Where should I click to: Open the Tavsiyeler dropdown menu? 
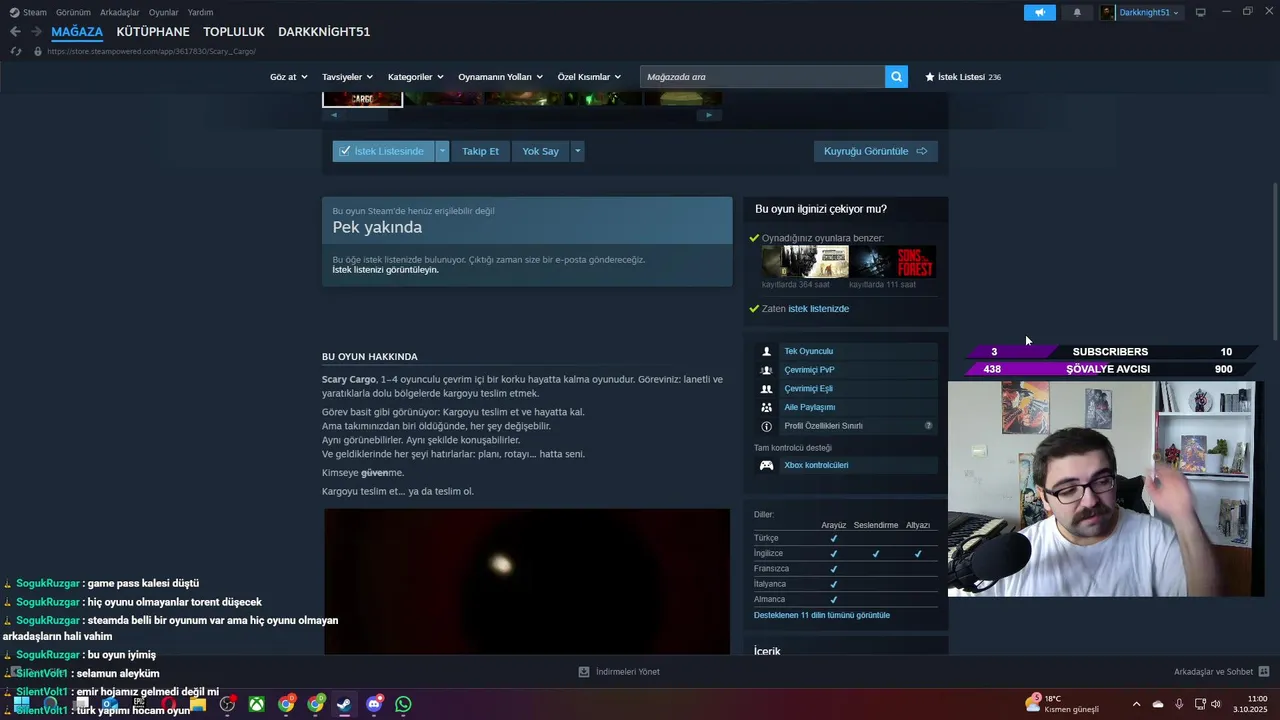tap(347, 77)
